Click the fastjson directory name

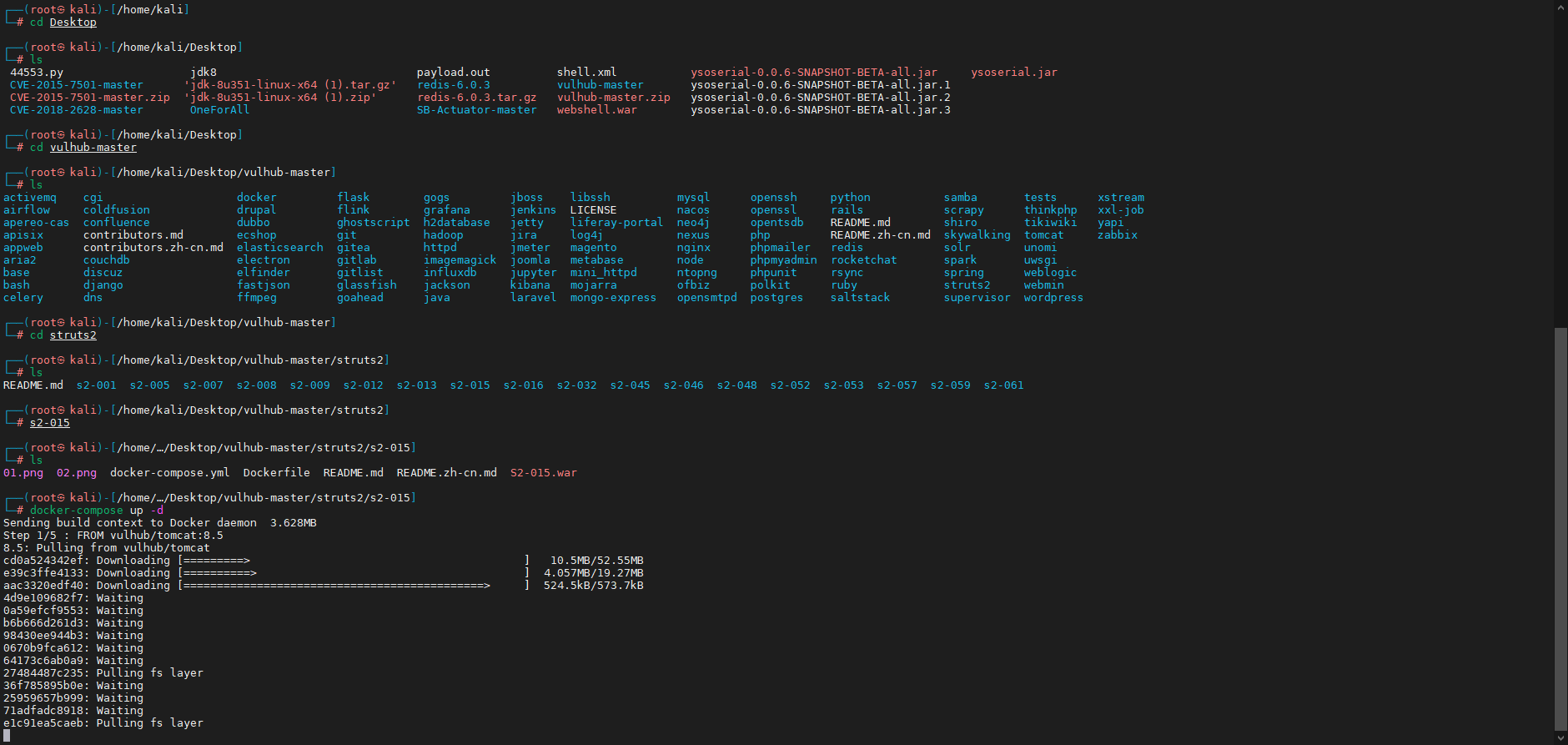[x=264, y=285]
